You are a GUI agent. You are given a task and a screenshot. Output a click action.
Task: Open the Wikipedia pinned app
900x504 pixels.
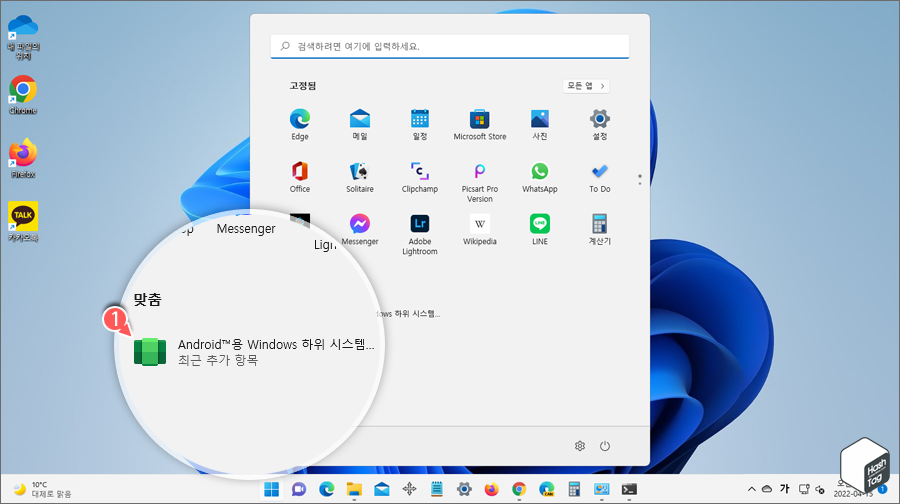tap(480, 230)
